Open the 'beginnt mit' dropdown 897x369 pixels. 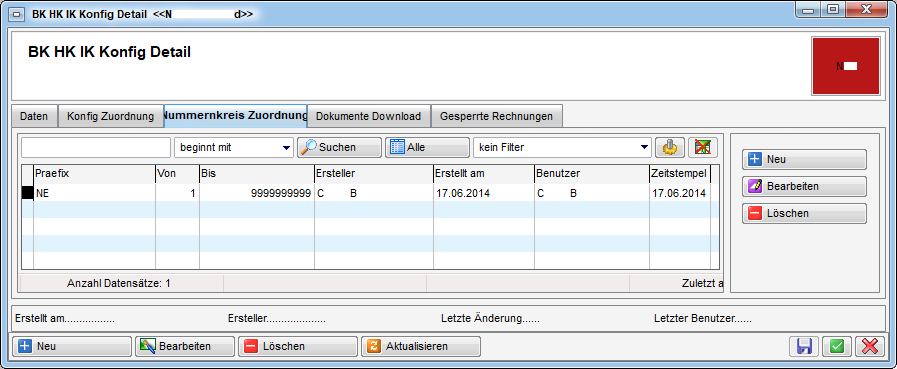[x=234, y=148]
